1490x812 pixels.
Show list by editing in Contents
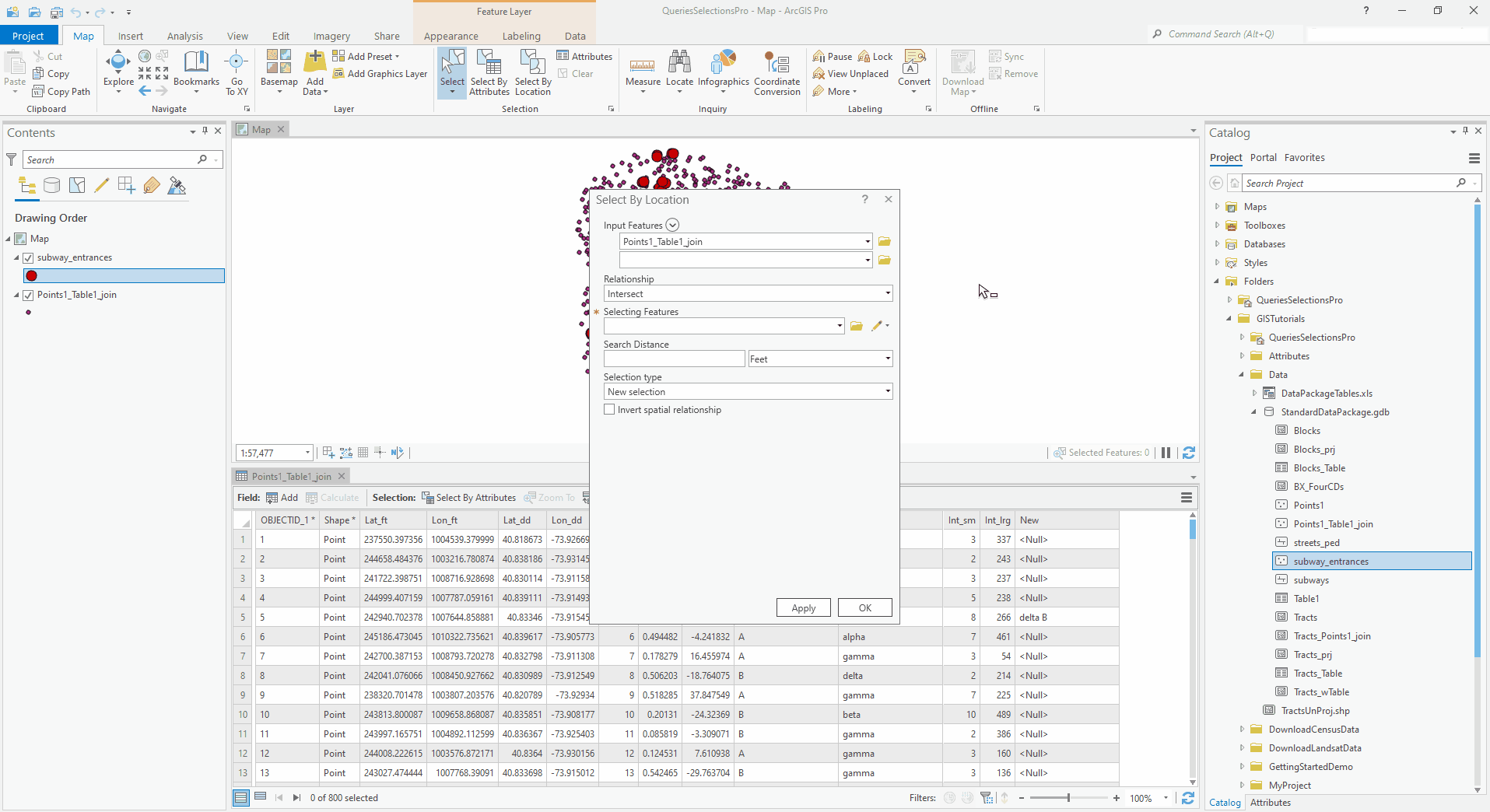pos(102,185)
